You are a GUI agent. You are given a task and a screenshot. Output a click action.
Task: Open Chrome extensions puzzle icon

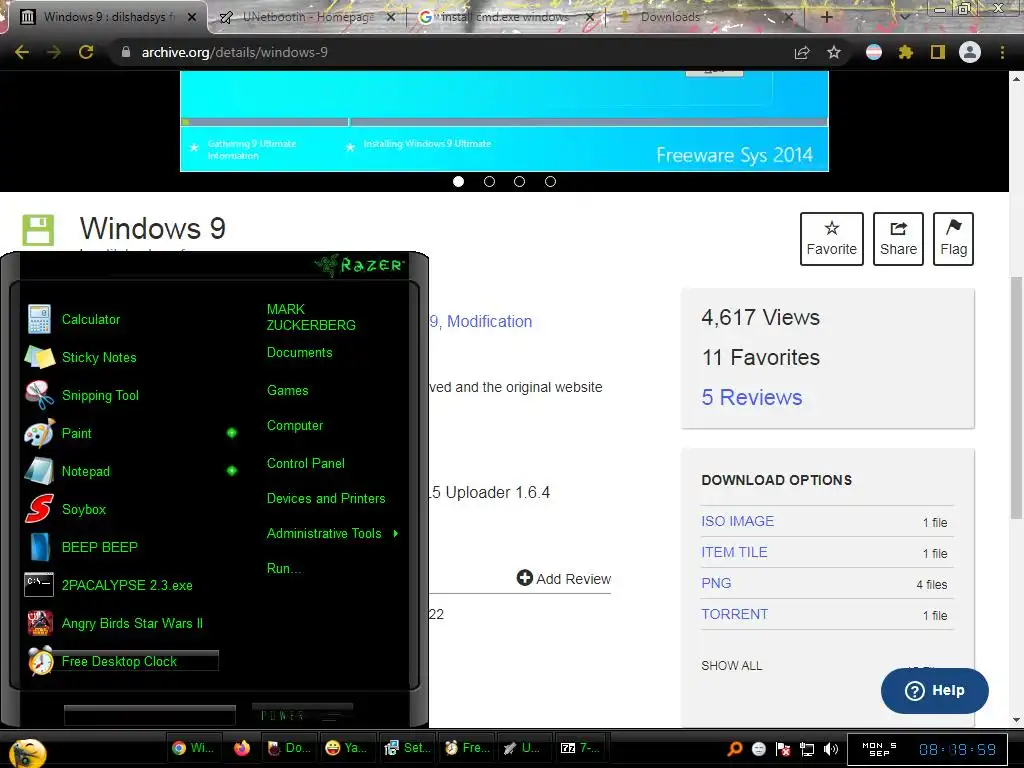[x=905, y=52]
